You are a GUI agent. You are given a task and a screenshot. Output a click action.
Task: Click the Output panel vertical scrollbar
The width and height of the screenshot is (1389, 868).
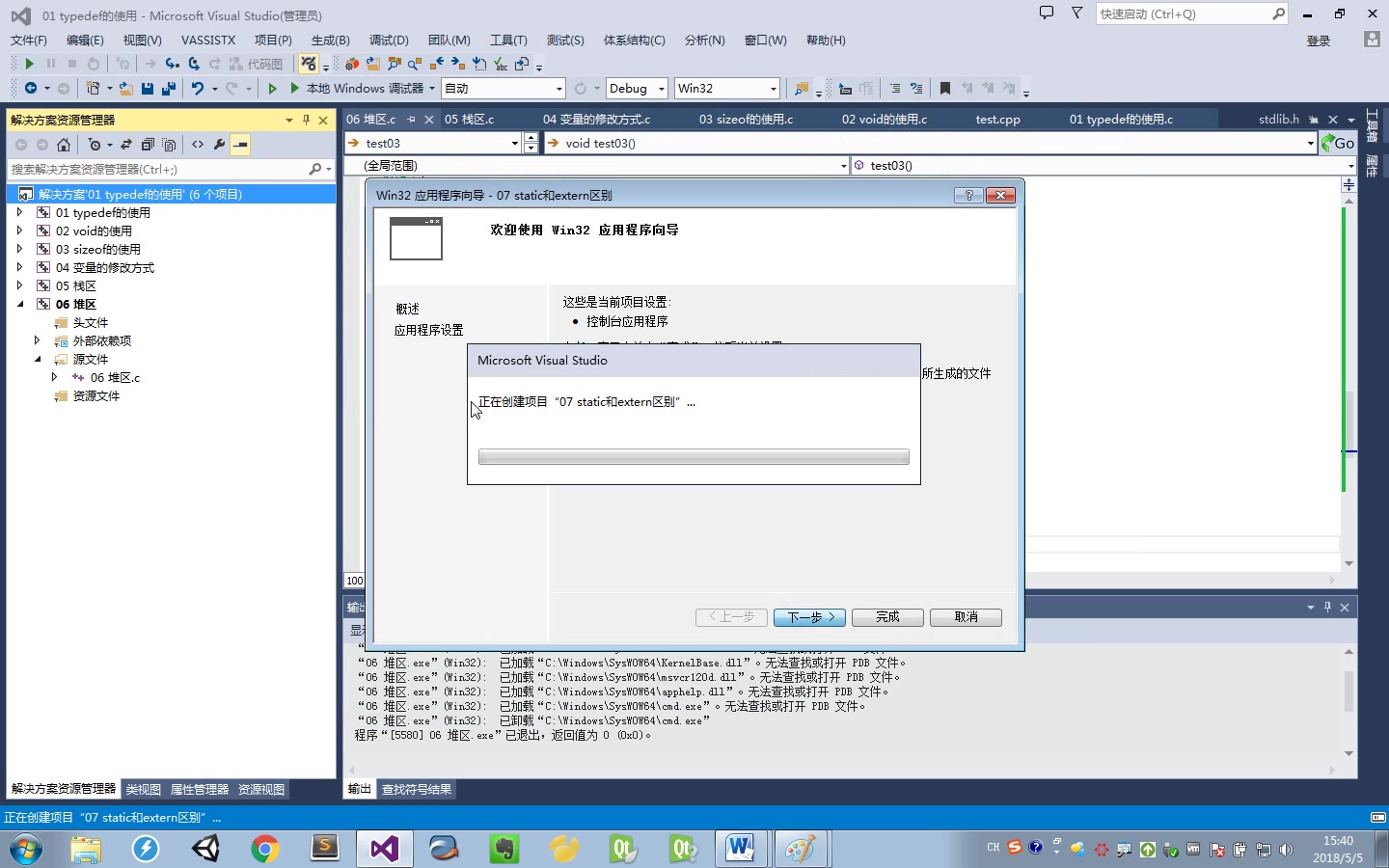pyautogui.click(x=1348, y=702)
